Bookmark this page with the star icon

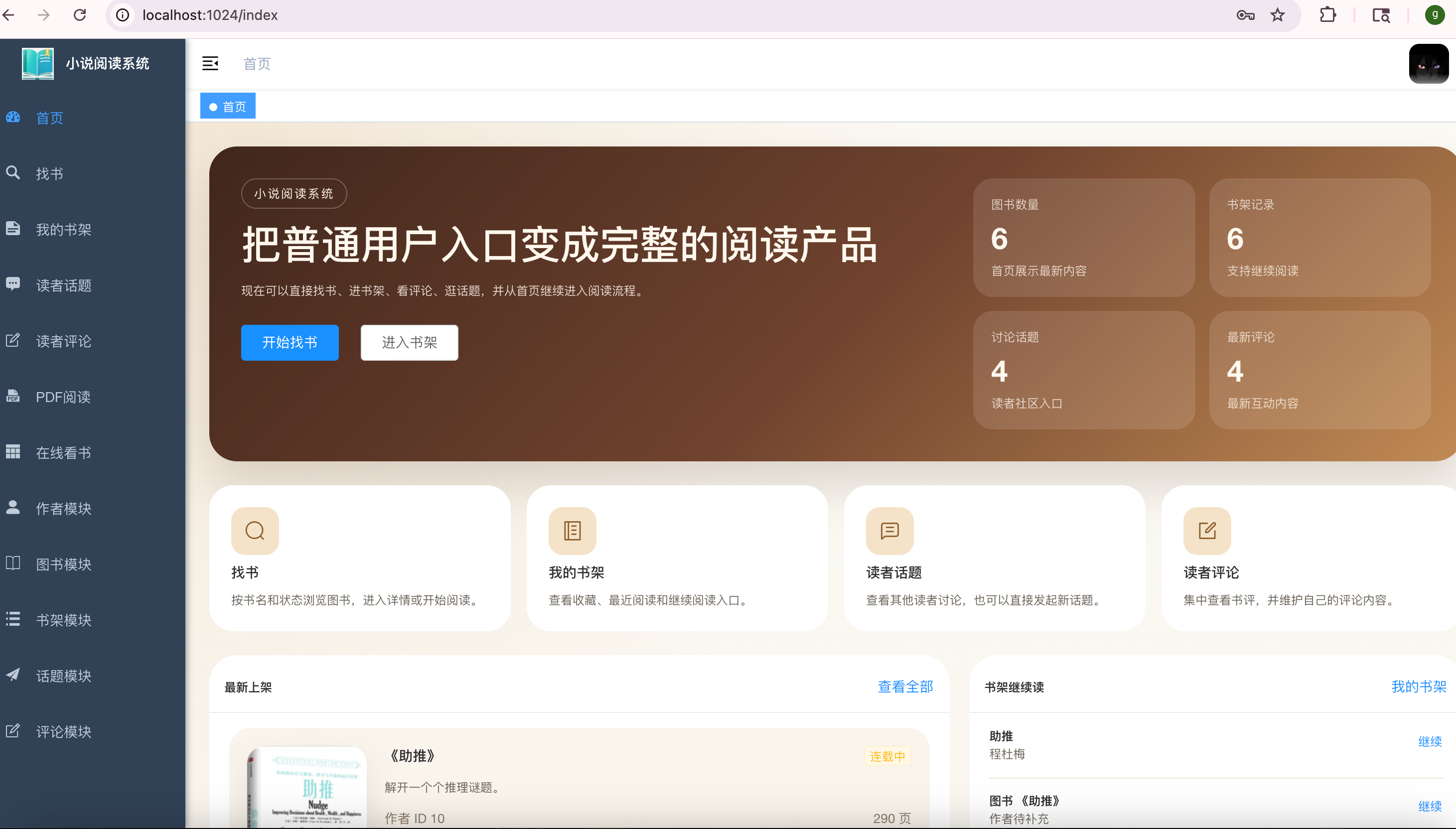click(1277, 15)
